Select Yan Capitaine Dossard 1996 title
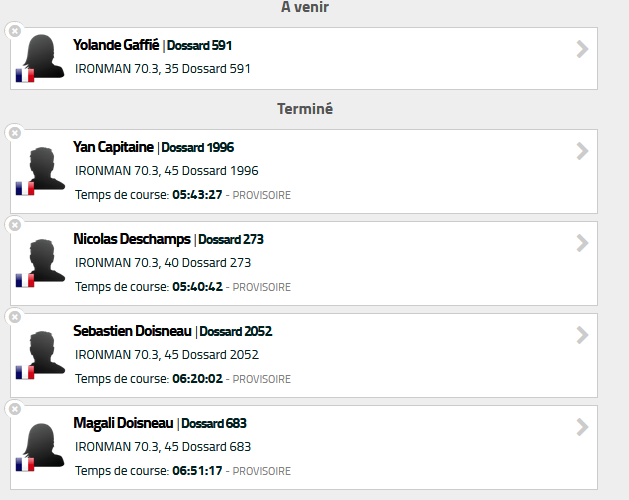 pyautogui.click(x=153, y=147)
